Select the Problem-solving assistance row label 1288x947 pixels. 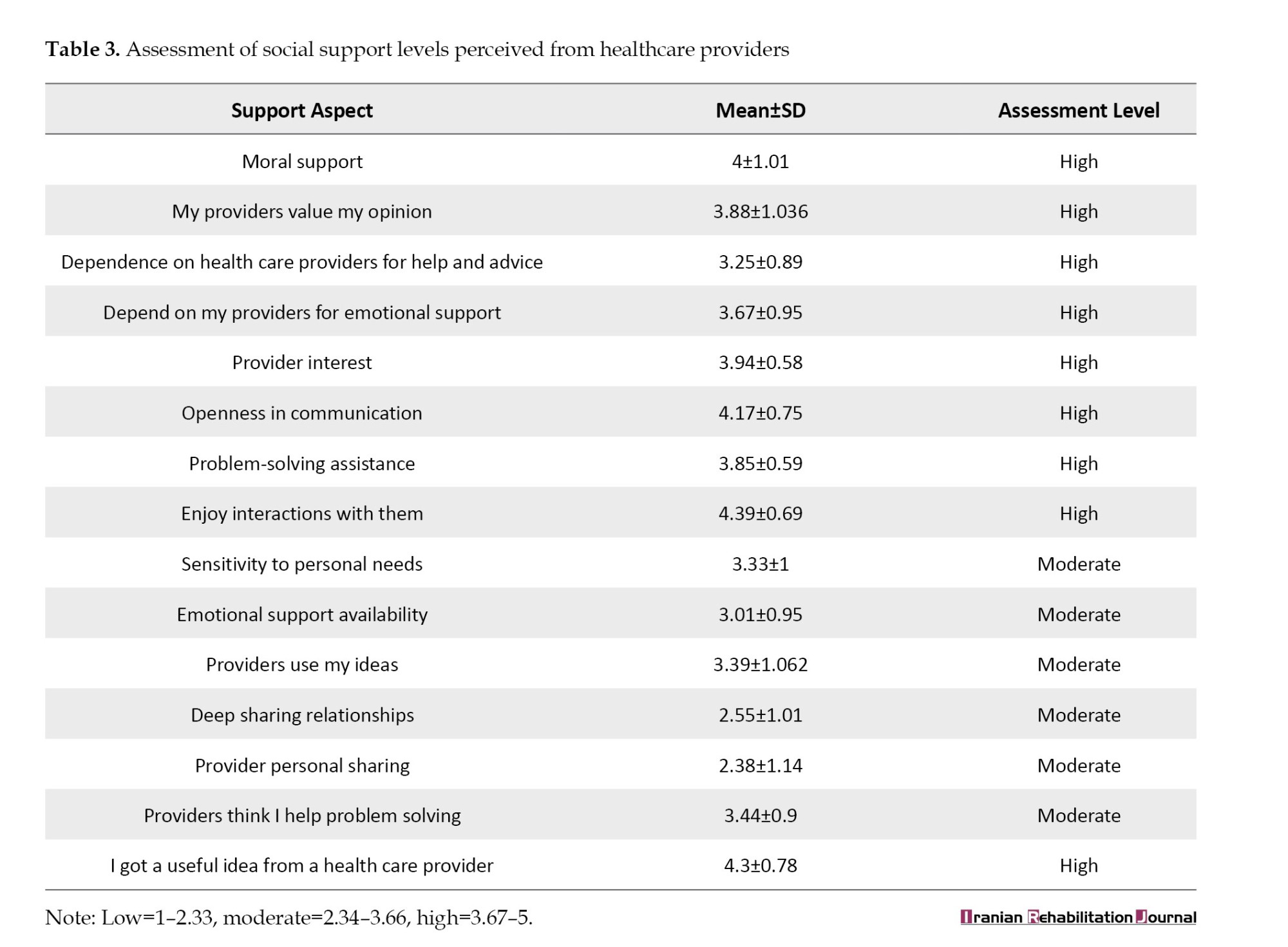[301, 463]
